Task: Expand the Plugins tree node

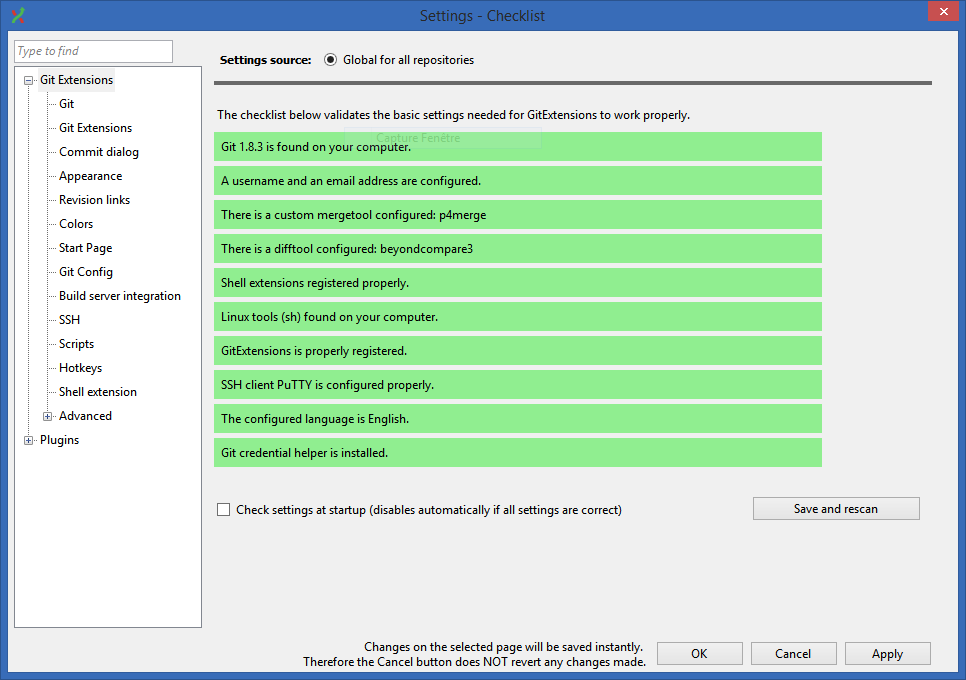Action: 28,440
